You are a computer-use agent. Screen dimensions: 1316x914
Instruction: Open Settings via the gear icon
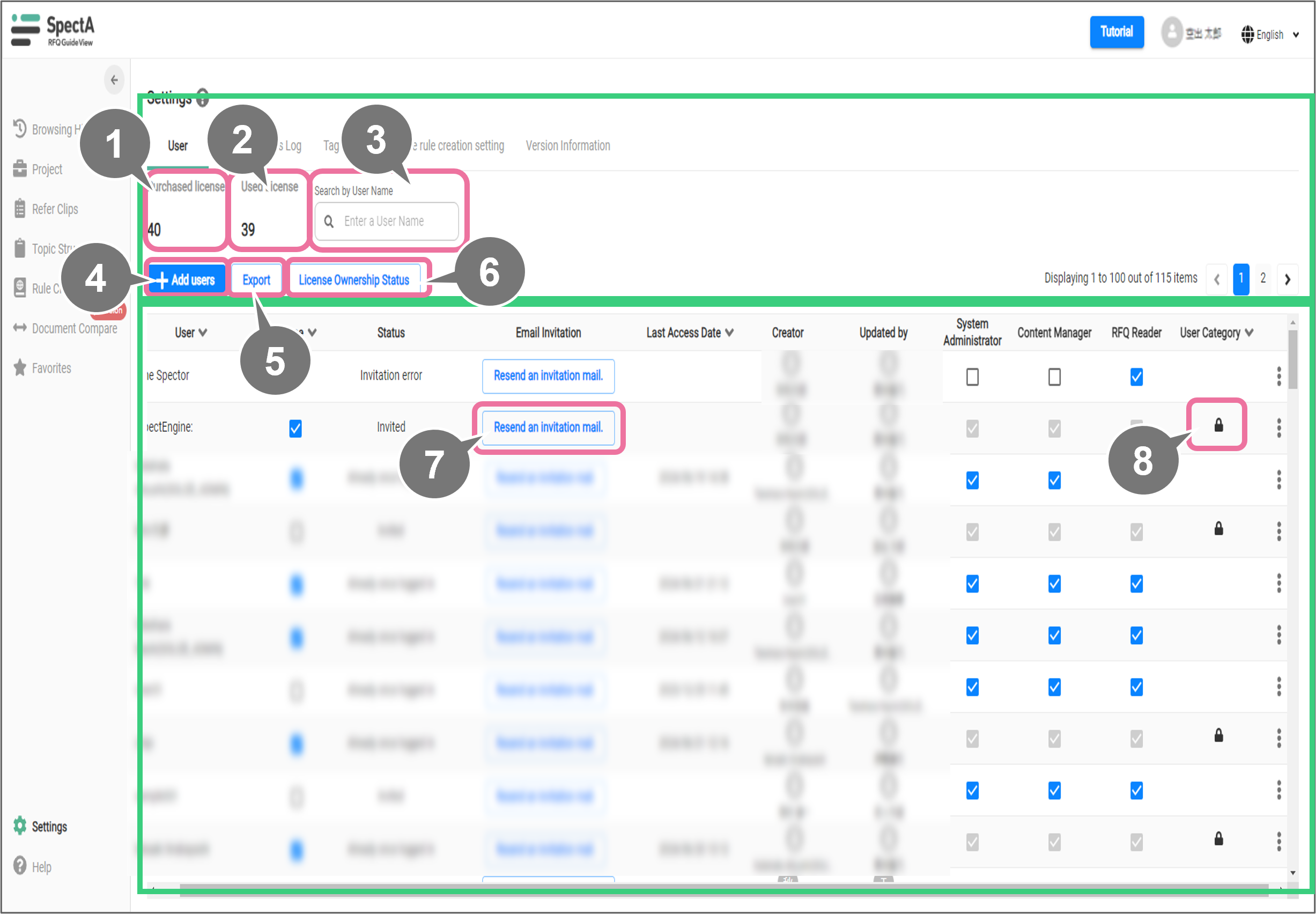click(20, 825)
